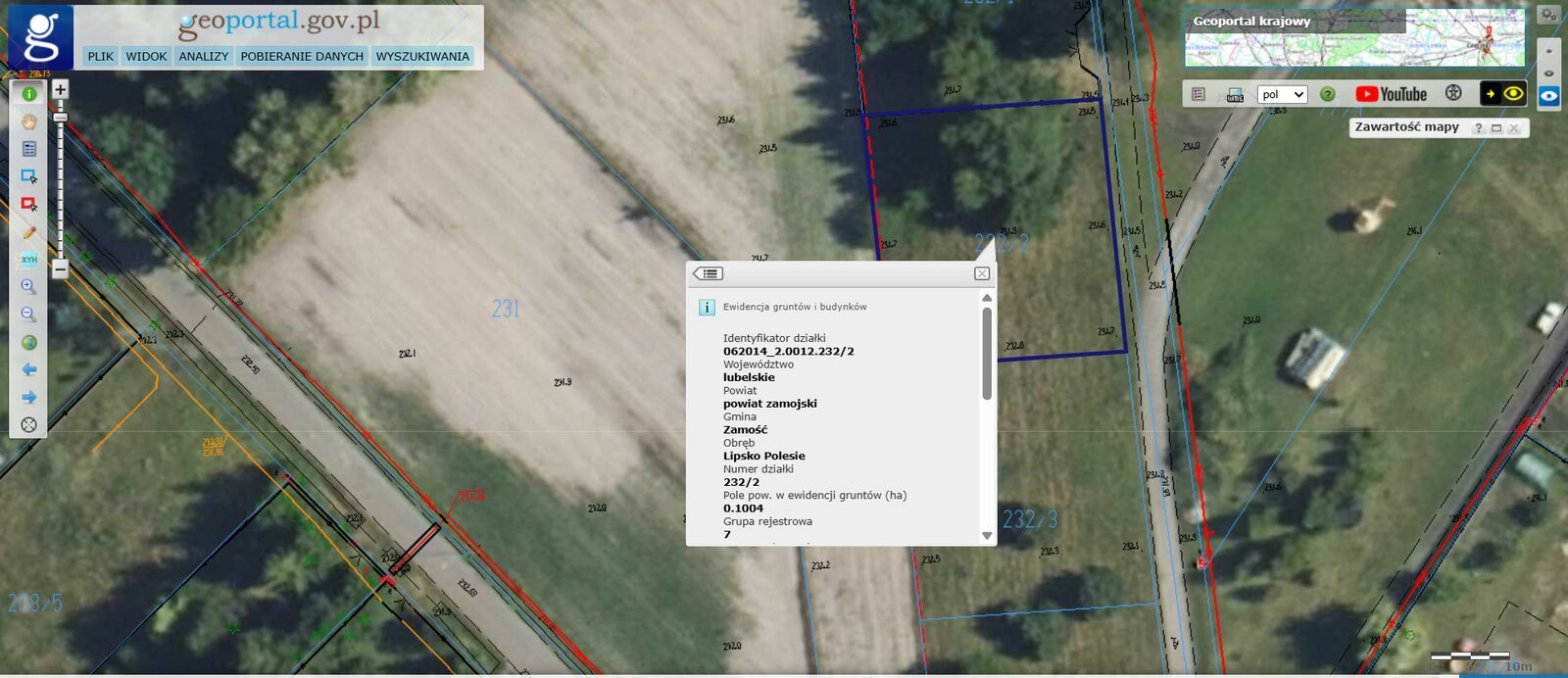The width and height of the screenshot is (1568, 678).
Task: Toggle the blue eye visibility button
Action: pyautogui.click(x=1548, y=96)
